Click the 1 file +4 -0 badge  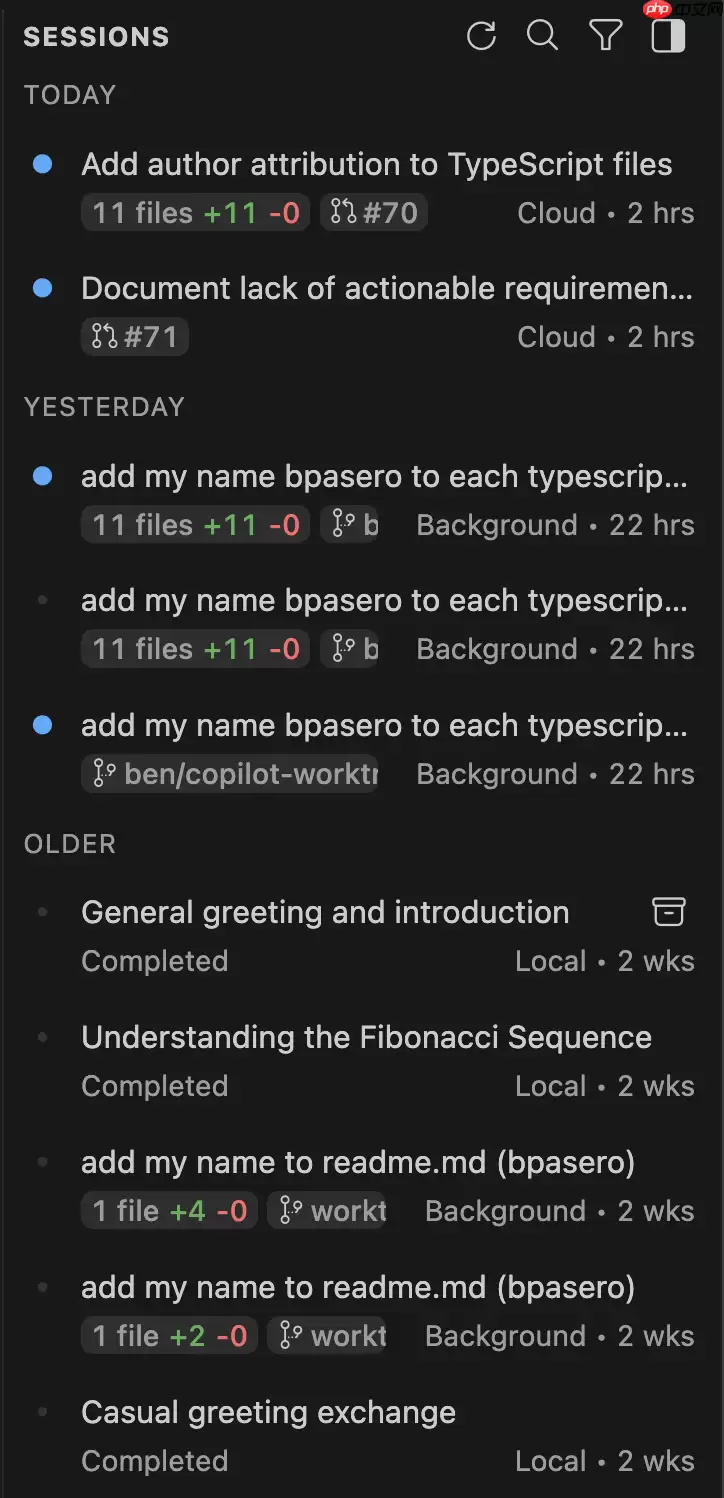[169, 1210]
